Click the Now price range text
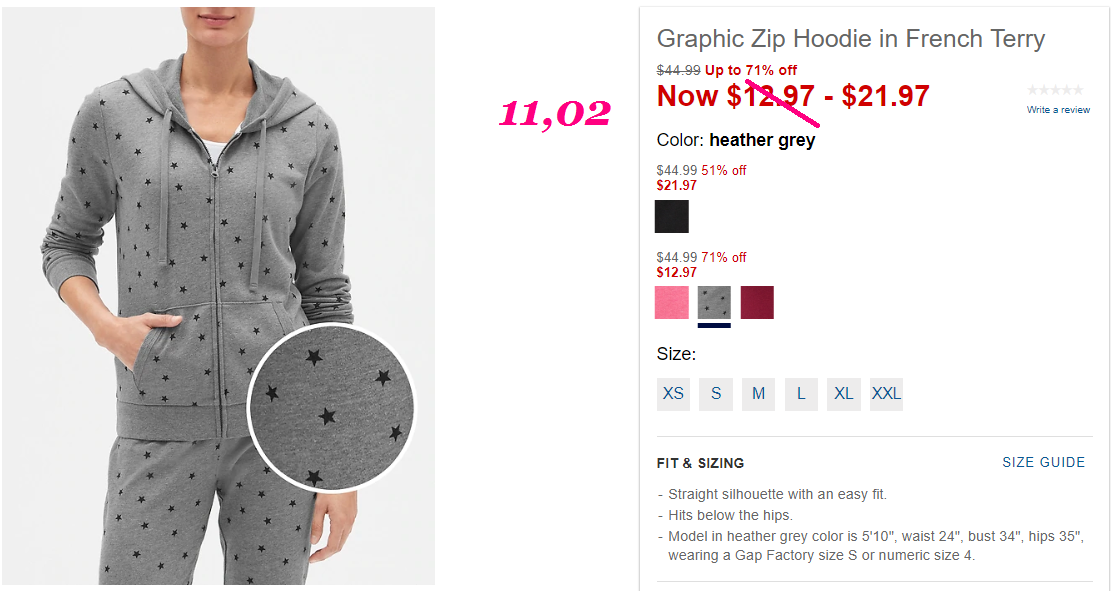The image size is (1119, 591). (793, 96)
